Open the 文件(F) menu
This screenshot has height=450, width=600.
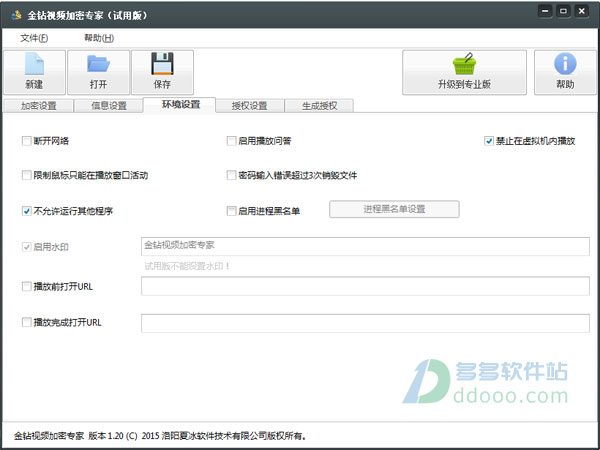point(34,38)
